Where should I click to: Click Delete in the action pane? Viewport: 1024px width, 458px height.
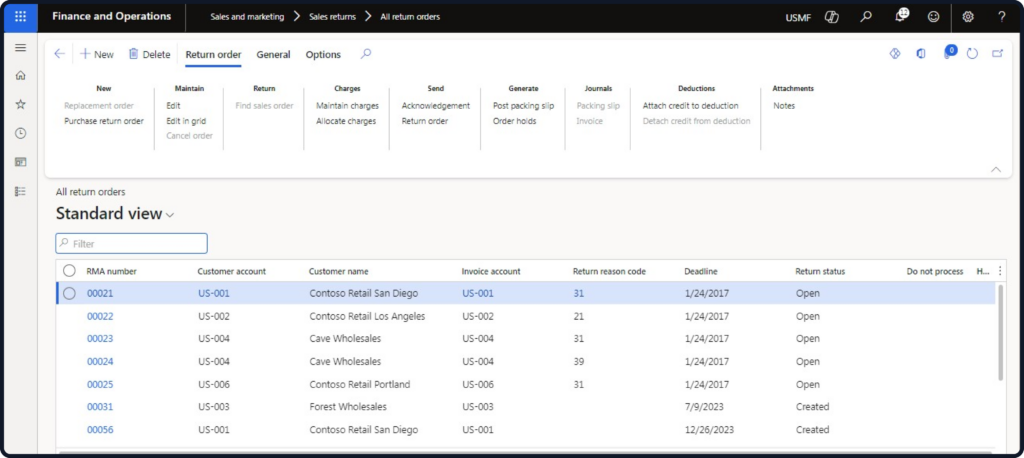[x=149, y=55]
